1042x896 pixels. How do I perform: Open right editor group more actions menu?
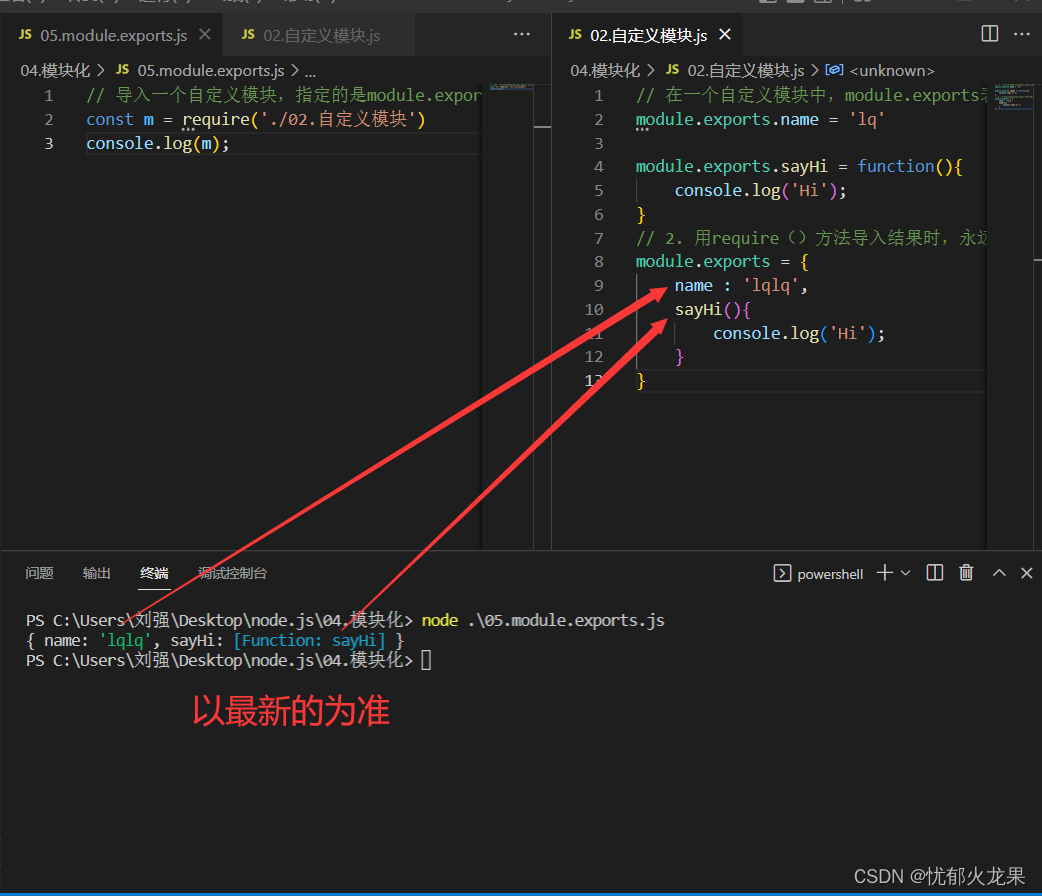pyautogui.click(x=1021, y=34)
